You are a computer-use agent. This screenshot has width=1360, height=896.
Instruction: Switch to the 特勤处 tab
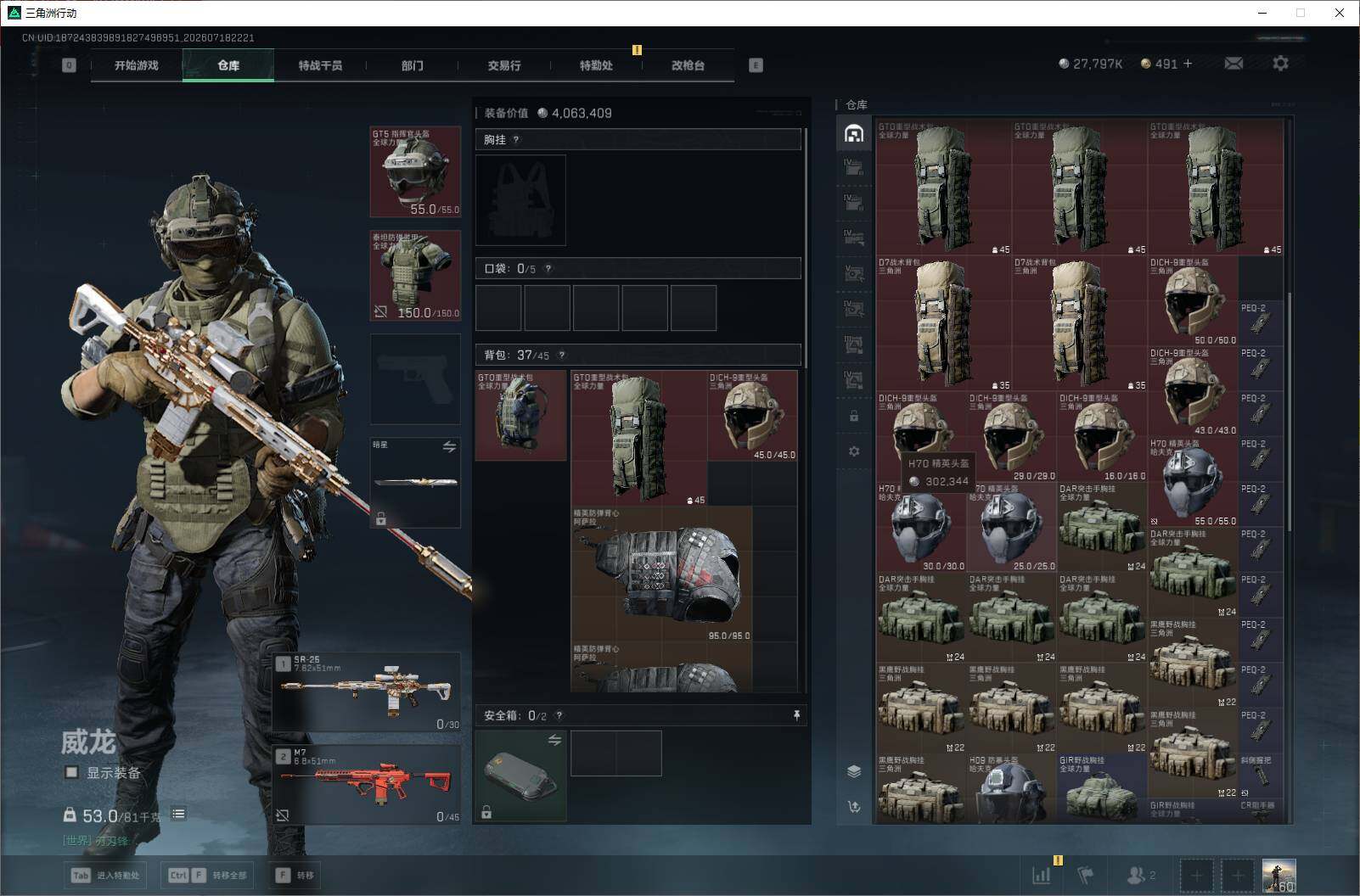(x=596, y=65)
